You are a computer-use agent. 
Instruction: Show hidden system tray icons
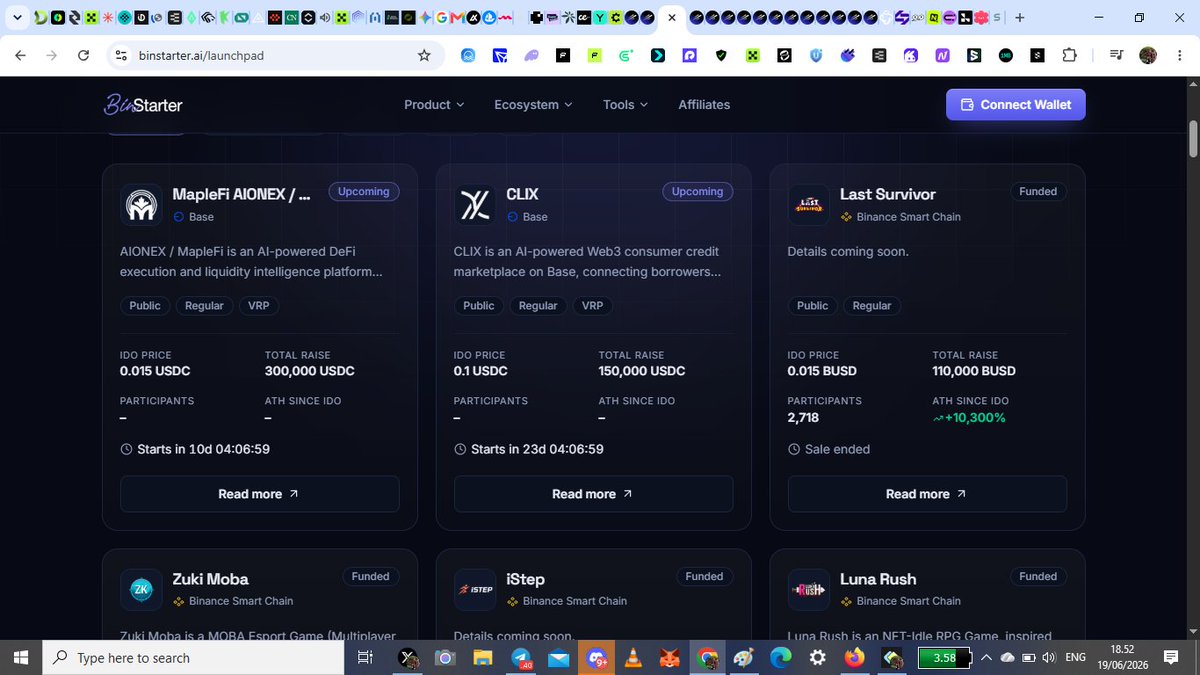point(987,658)
